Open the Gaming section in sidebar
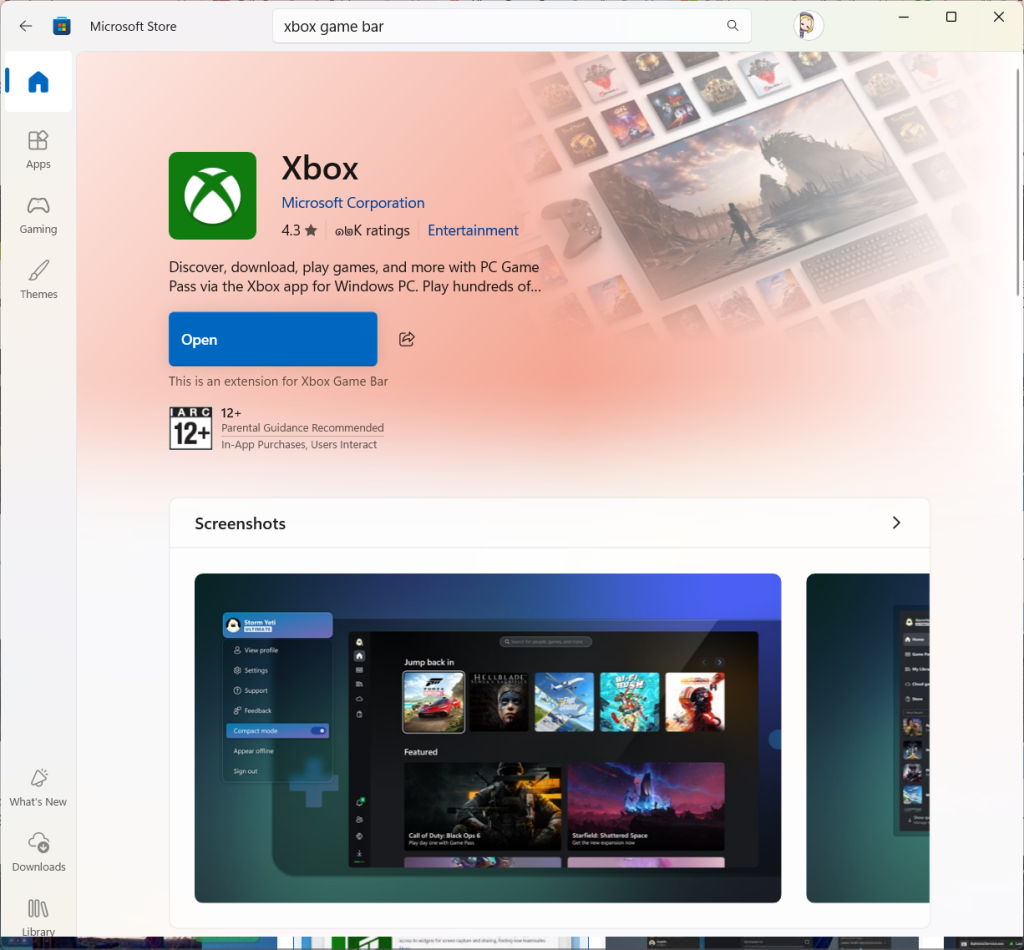 coord(38,214)
